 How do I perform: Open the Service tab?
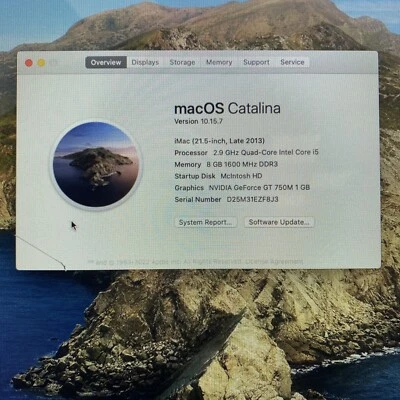click(292, 62)
